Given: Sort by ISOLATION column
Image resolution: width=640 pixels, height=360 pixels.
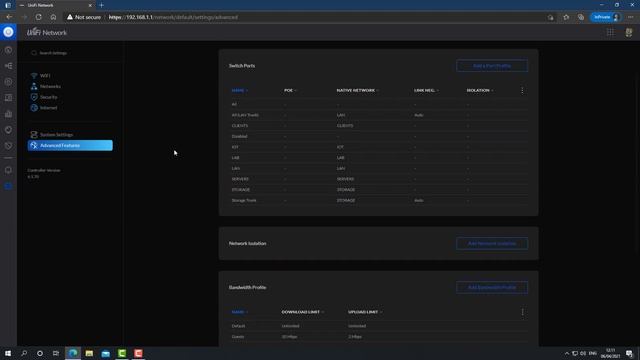Looking at the screenshot, I should (480, 90).
